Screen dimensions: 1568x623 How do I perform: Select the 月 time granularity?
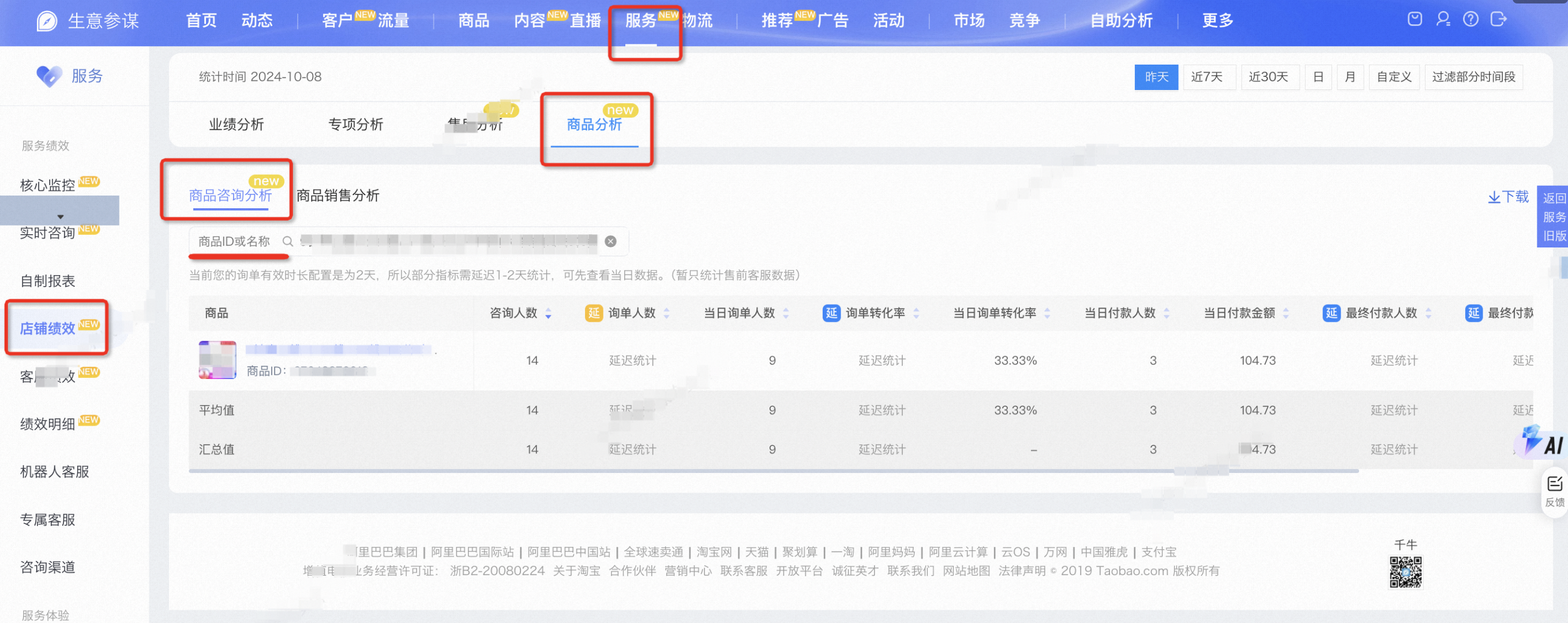(x=1349, y=77)
